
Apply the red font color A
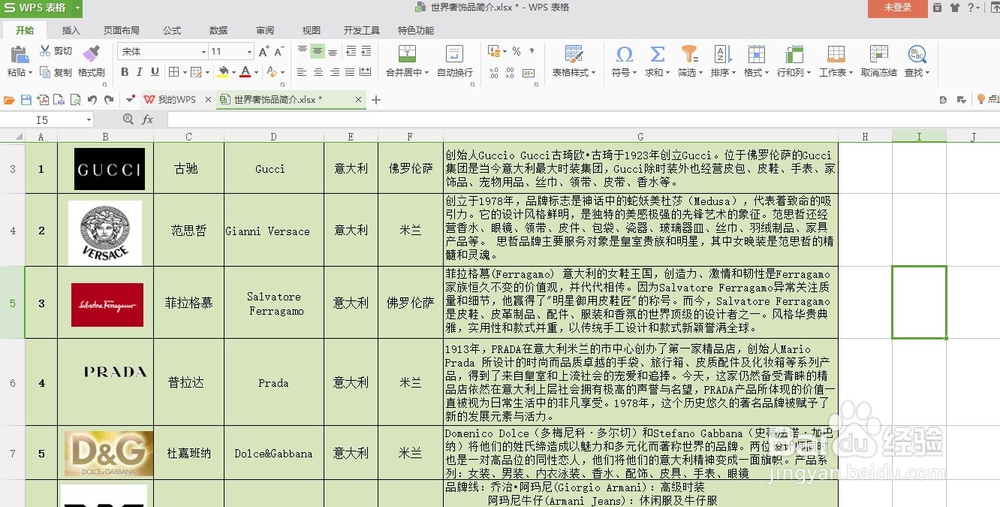coord(246,72)
